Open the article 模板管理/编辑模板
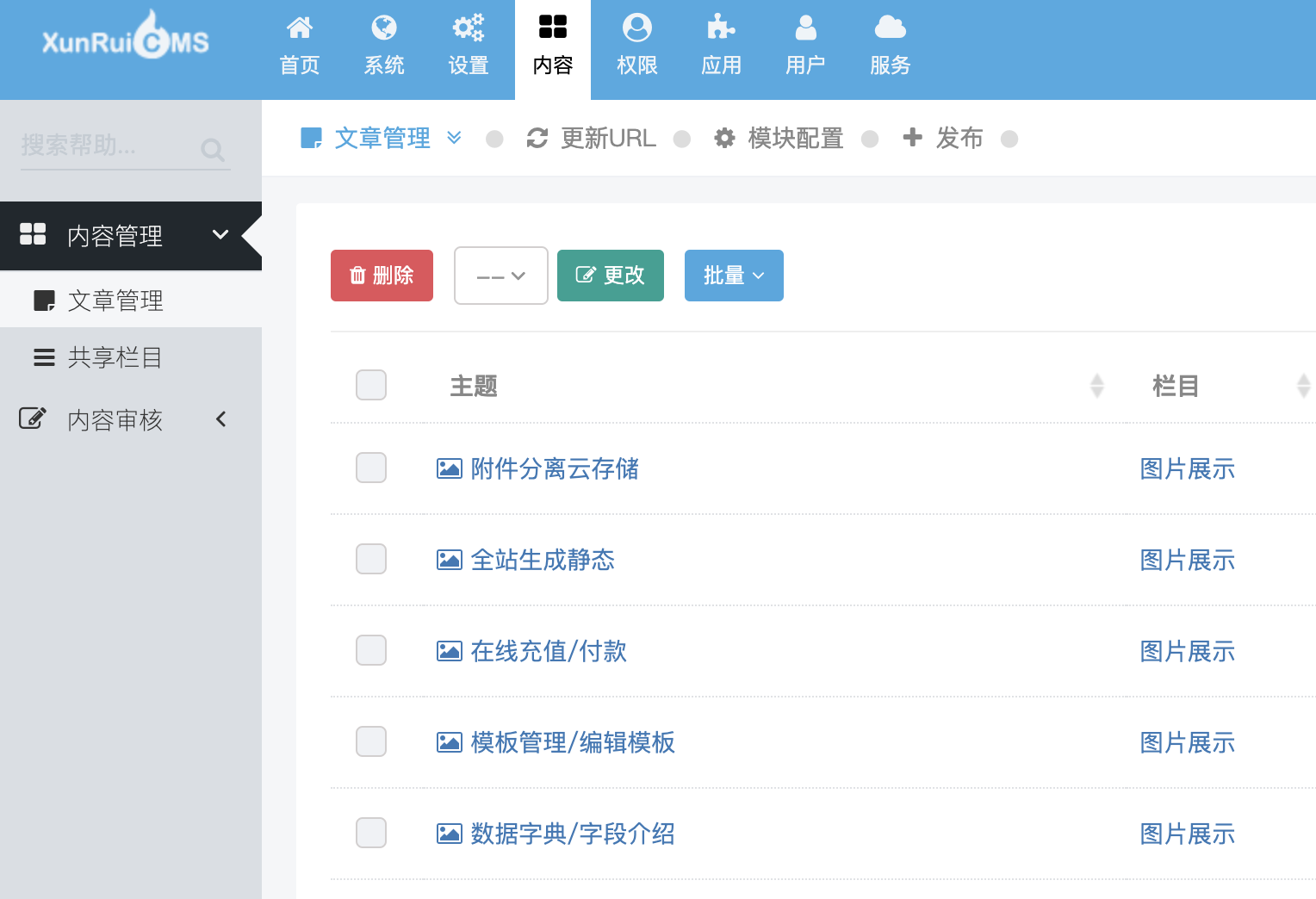The height and width of the screenshot is (899, 1316). (x=573, y=742)
